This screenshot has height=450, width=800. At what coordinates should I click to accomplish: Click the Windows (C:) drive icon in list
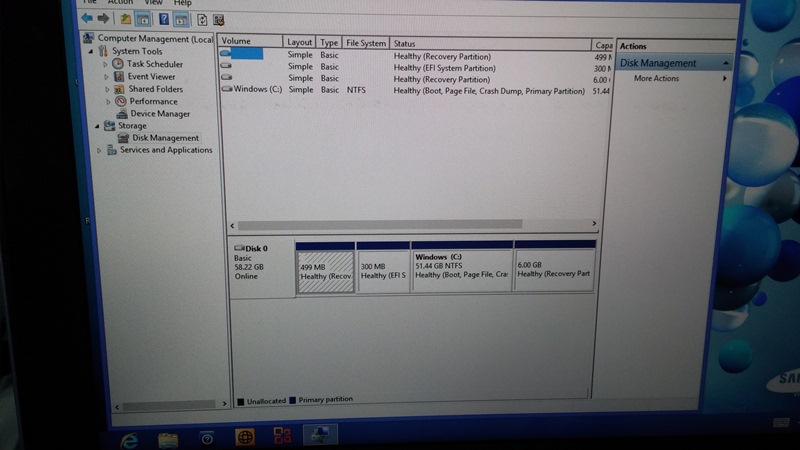227,89
